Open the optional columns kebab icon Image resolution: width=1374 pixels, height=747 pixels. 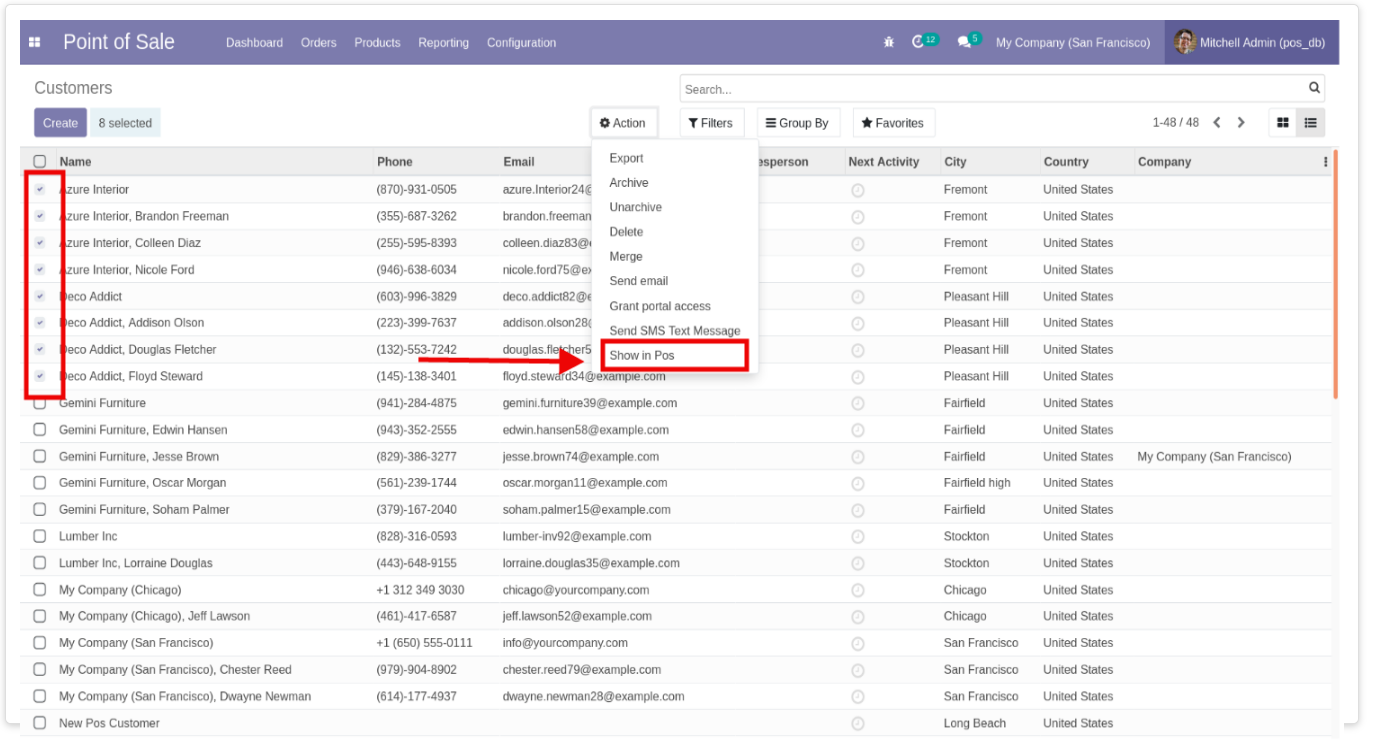coord(1325,162)
